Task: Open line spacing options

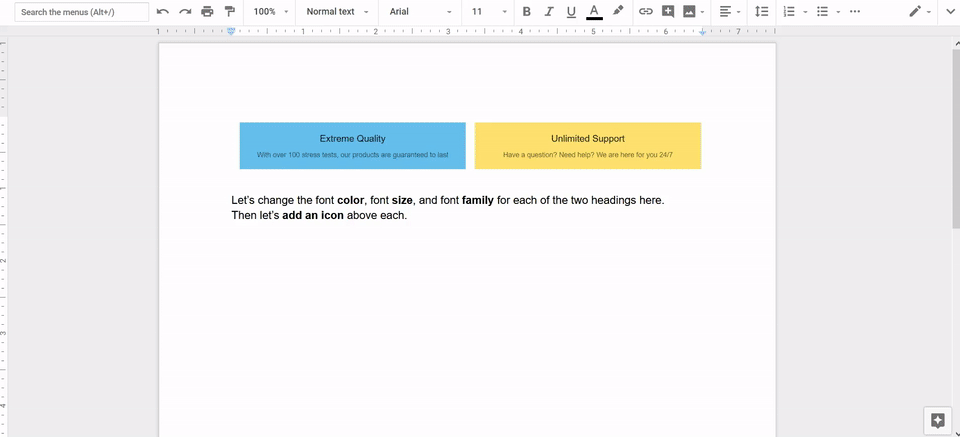Action: coord(761,12)
